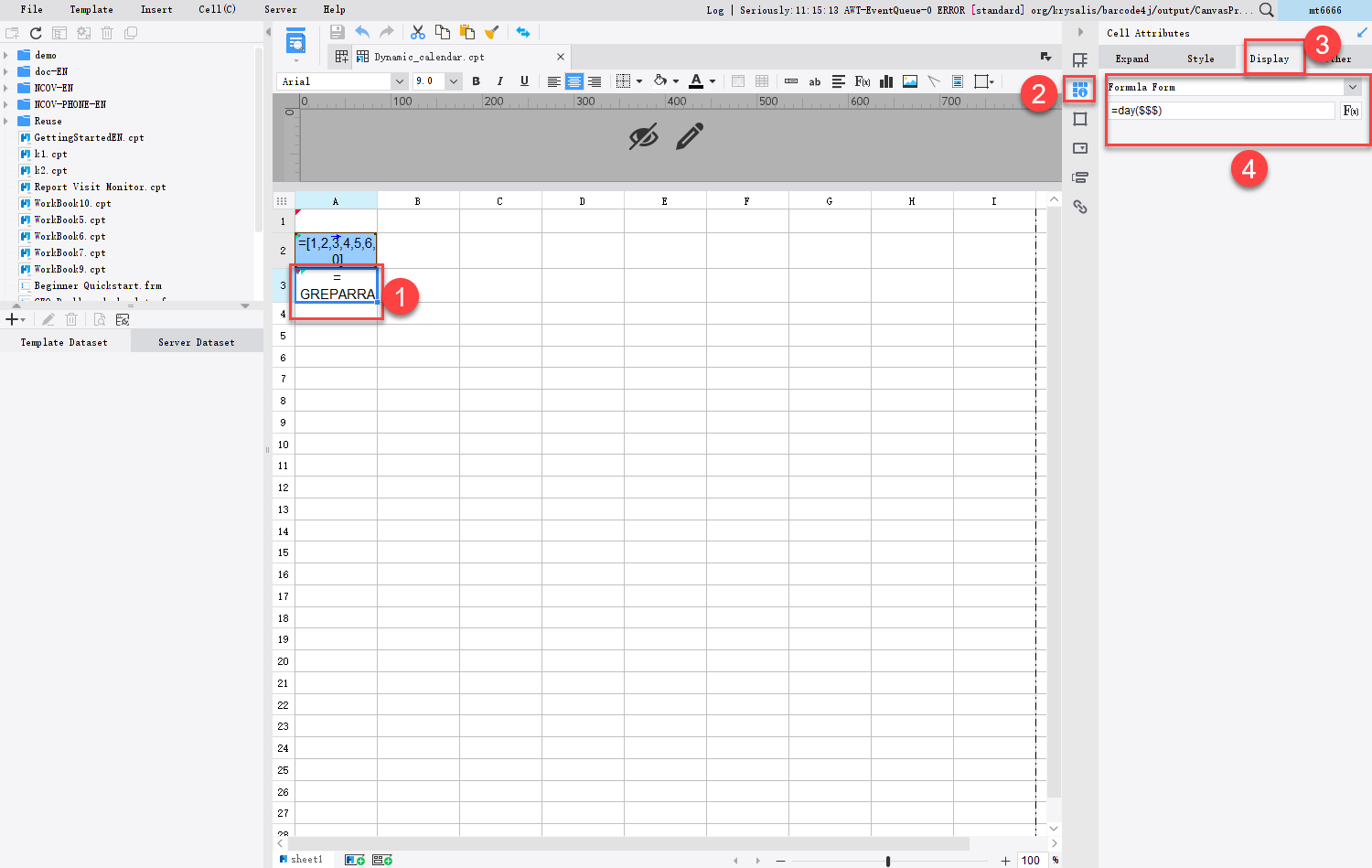
Task: Insert a chart using the chart toolbar icon
Action: pyautogui.click(x=885, y=80)
